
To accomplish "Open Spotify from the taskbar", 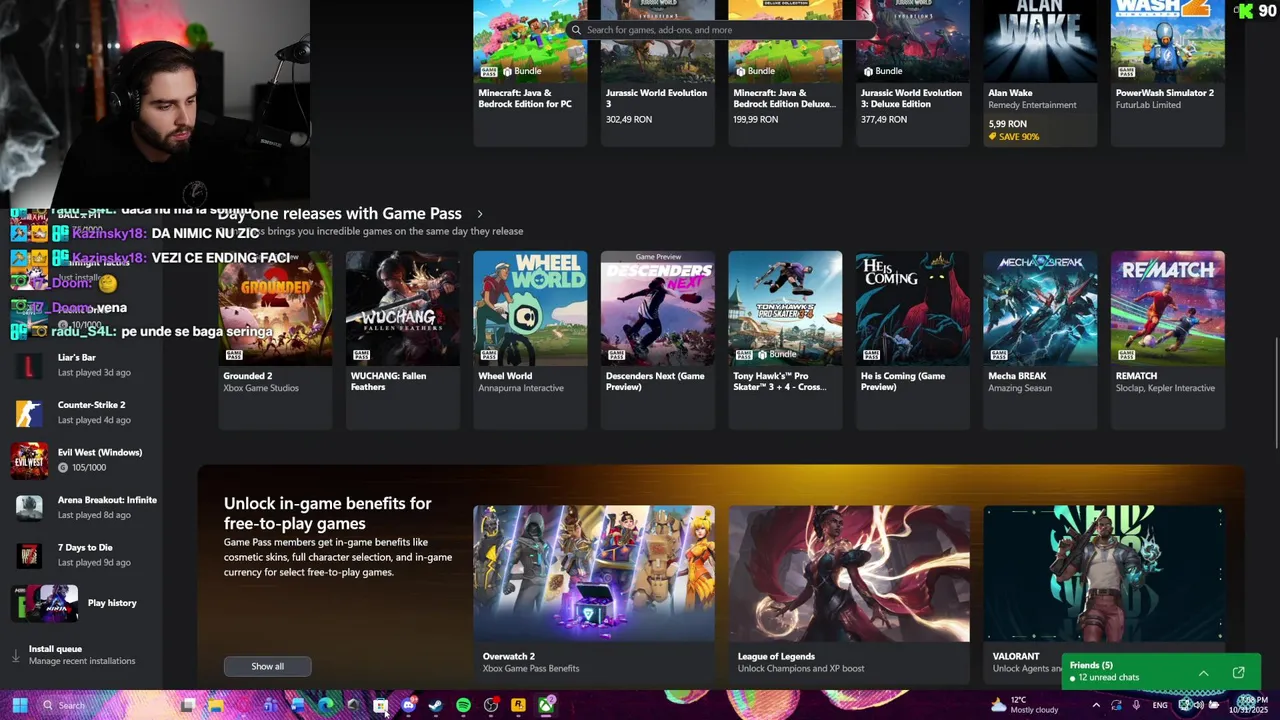I will tap(463, 705).
